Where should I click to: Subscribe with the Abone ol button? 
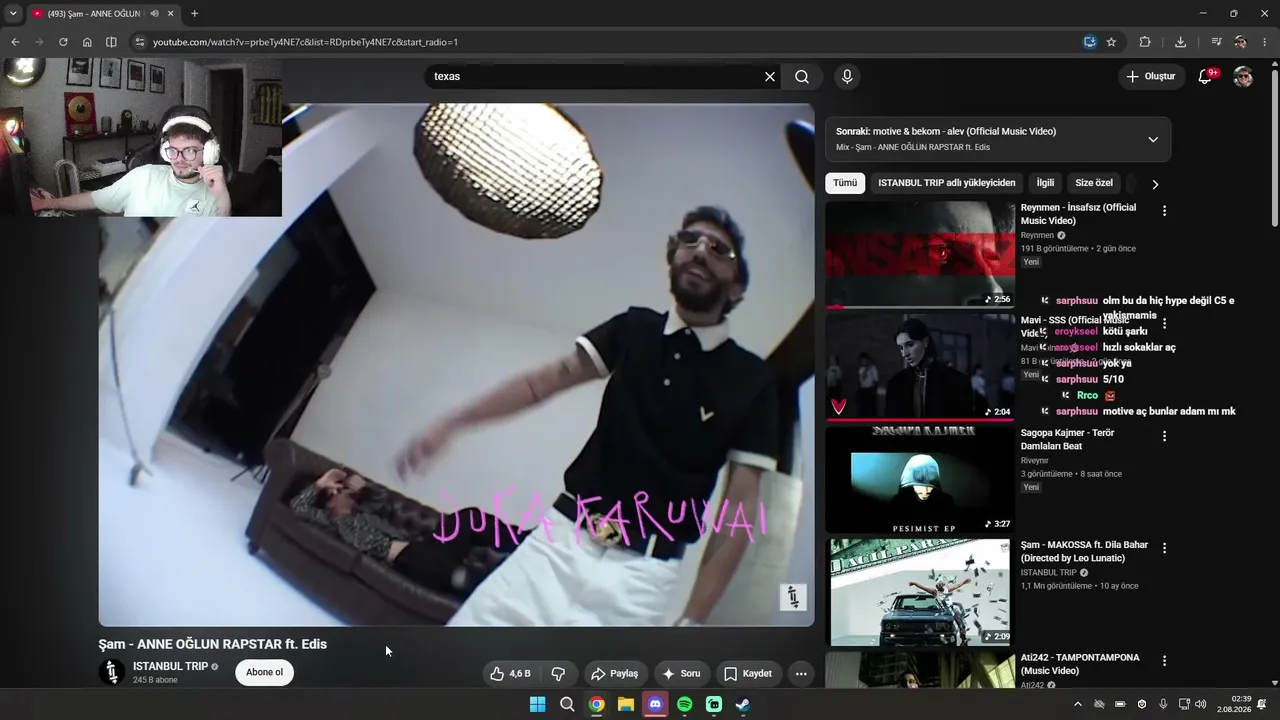click(265, 672)
